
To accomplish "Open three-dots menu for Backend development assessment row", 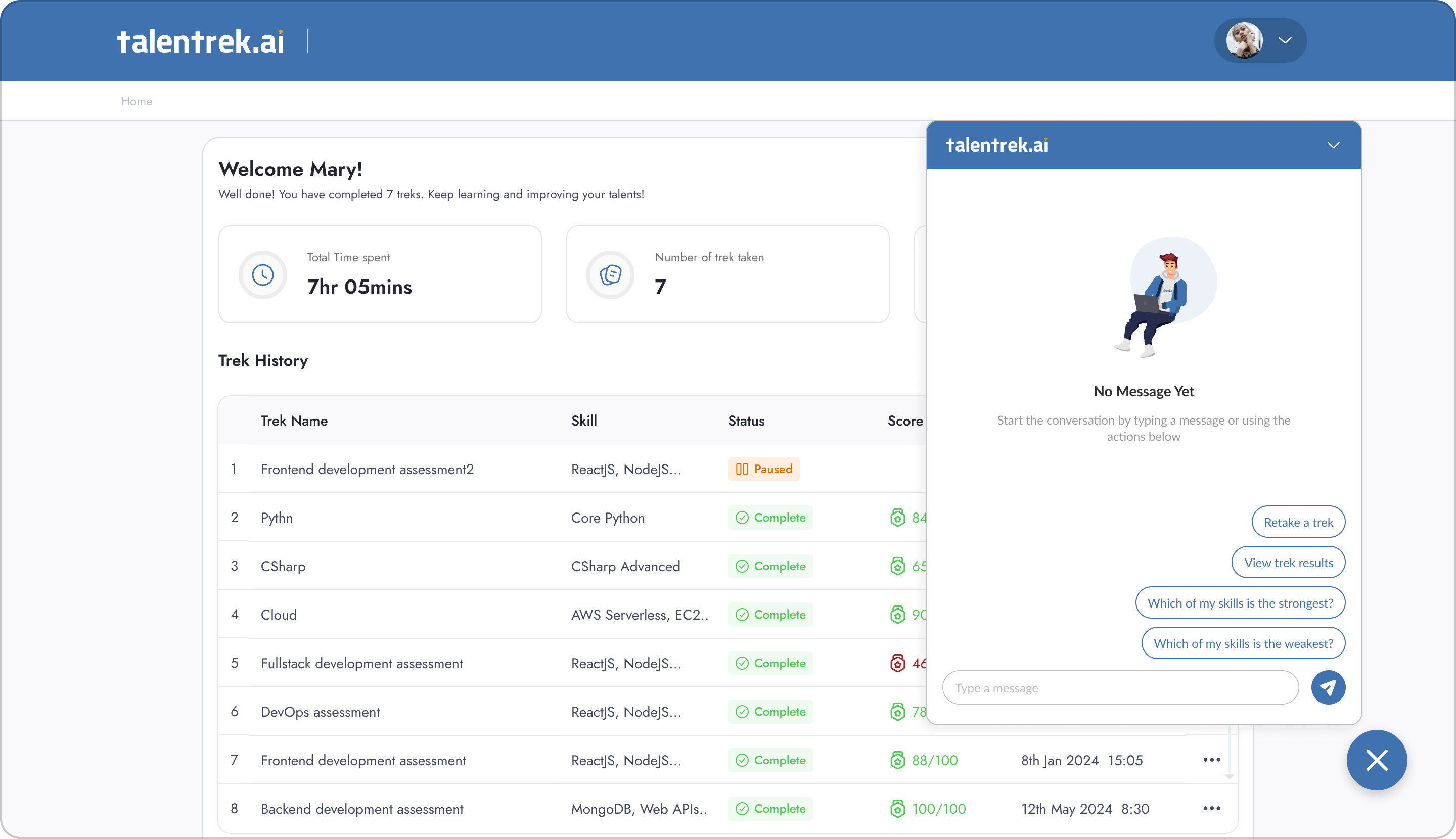I will tap(1212, 808).
